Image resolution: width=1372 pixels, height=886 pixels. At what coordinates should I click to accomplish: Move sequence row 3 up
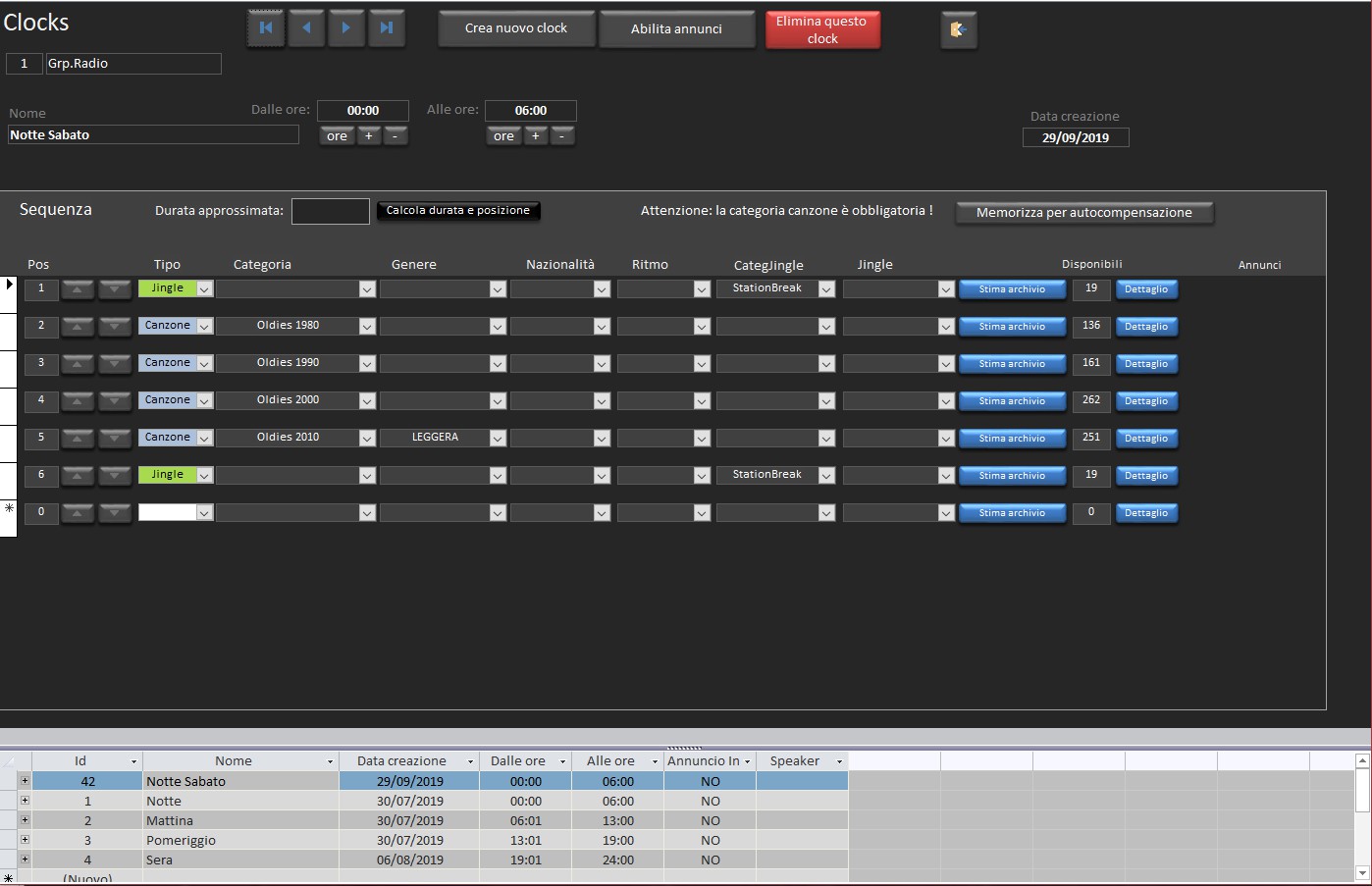(78, 363)
